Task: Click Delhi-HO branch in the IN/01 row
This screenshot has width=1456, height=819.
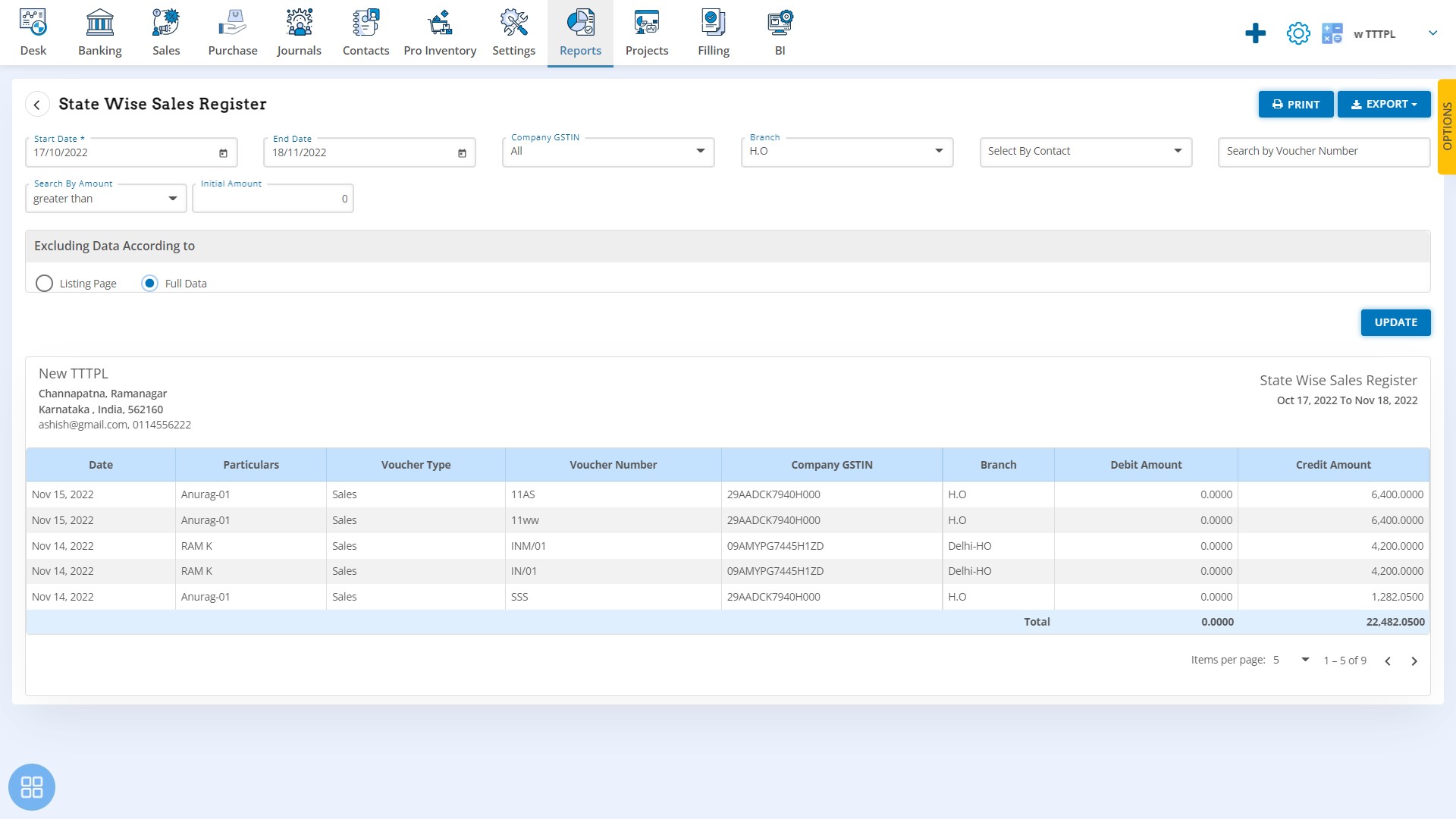Action: [x=970, y=571]
